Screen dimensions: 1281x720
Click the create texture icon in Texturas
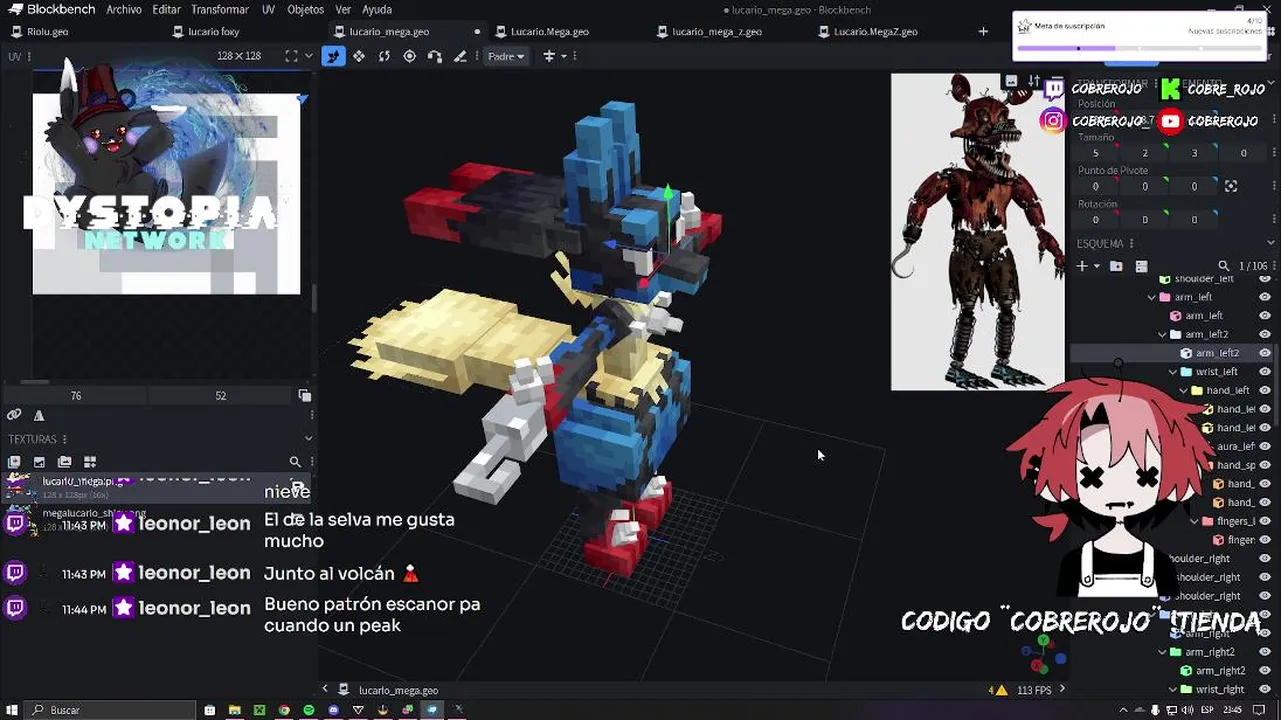pos(39,462)
